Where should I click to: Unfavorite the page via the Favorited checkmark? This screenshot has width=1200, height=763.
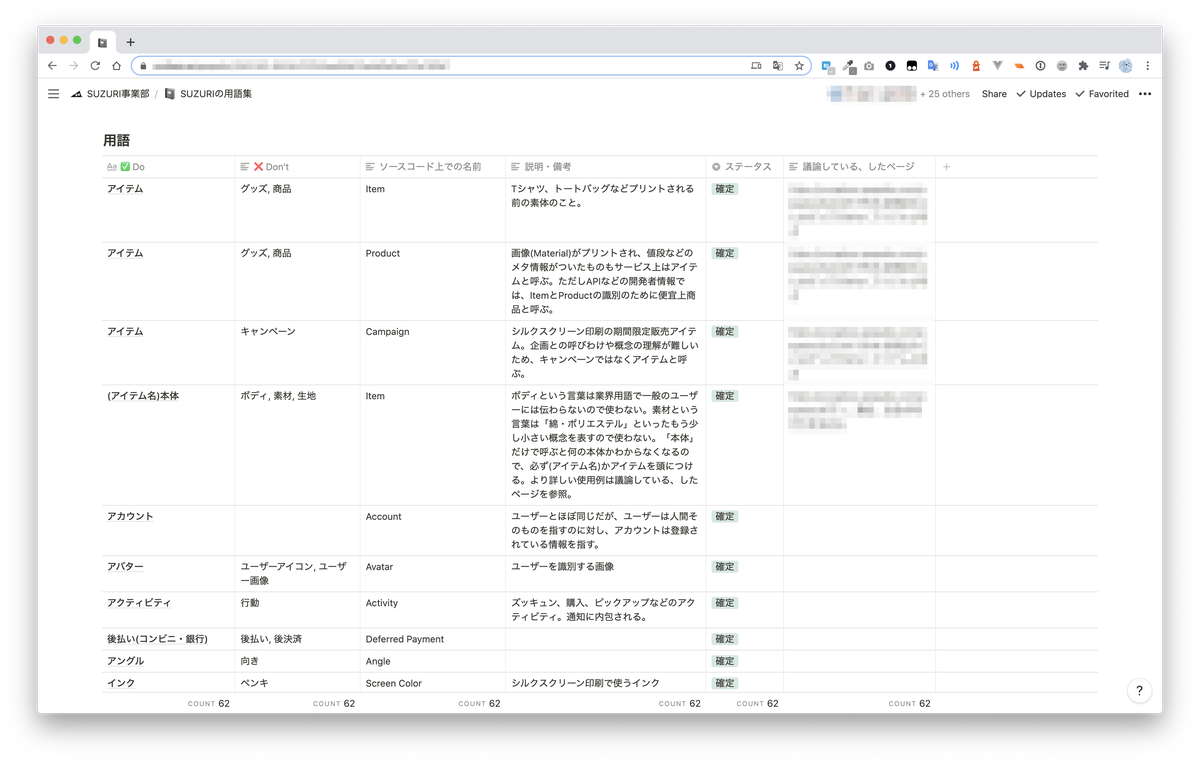1079,93
